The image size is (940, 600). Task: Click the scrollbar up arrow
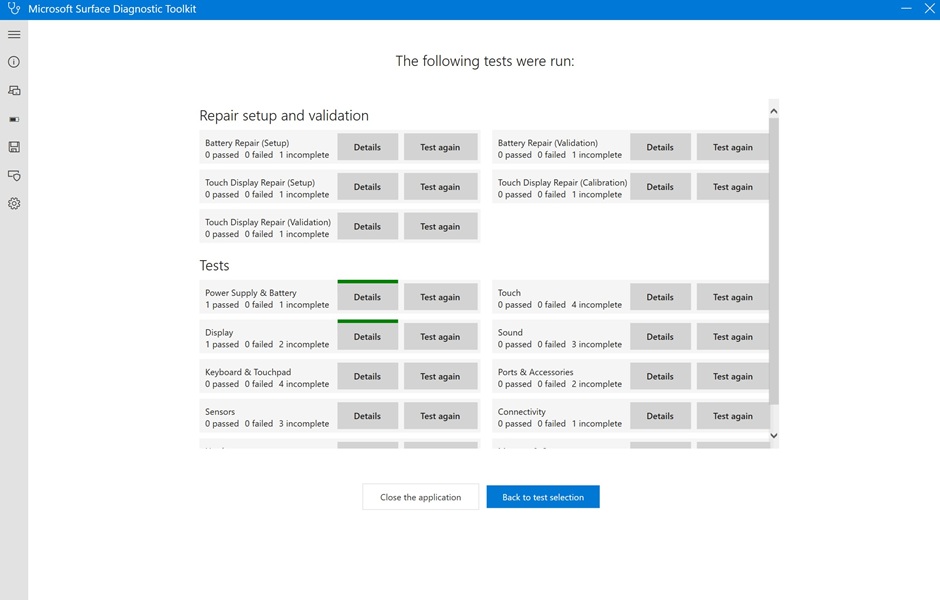click(773, 111)
